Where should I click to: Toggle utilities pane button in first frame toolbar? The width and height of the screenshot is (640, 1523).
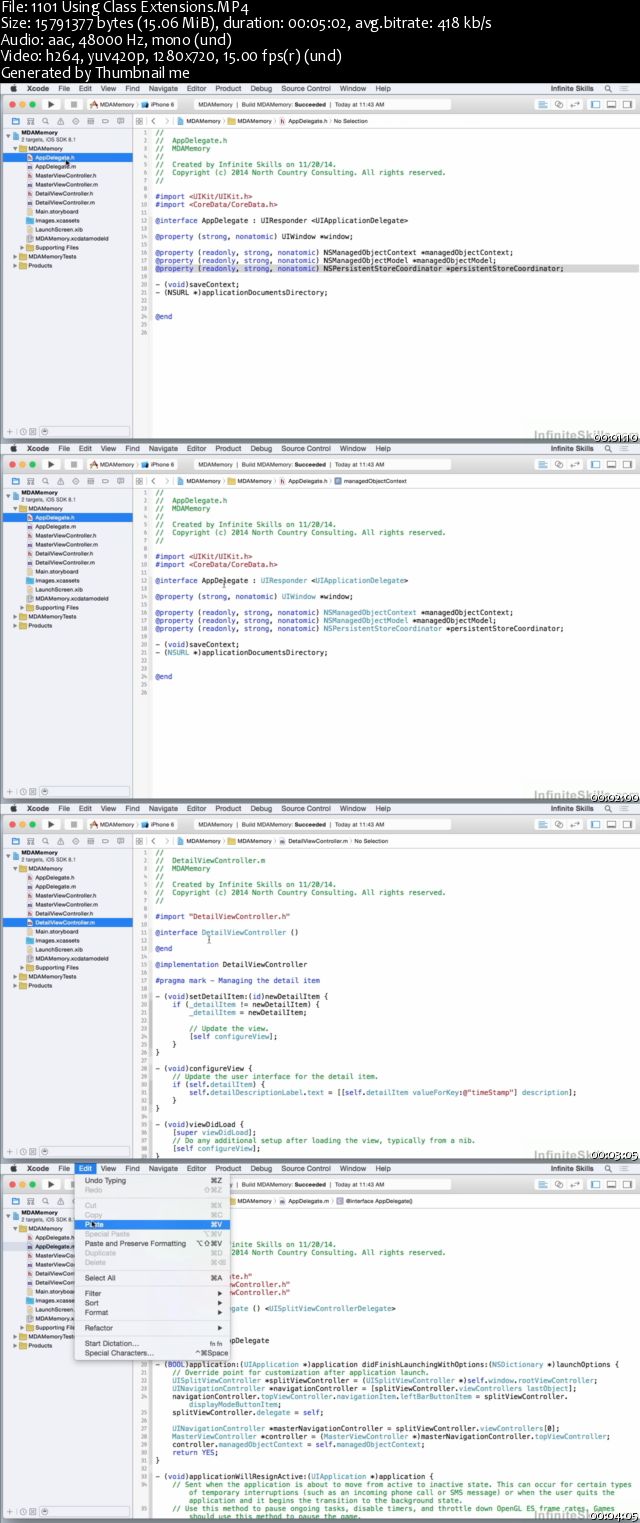pos(625,104)
